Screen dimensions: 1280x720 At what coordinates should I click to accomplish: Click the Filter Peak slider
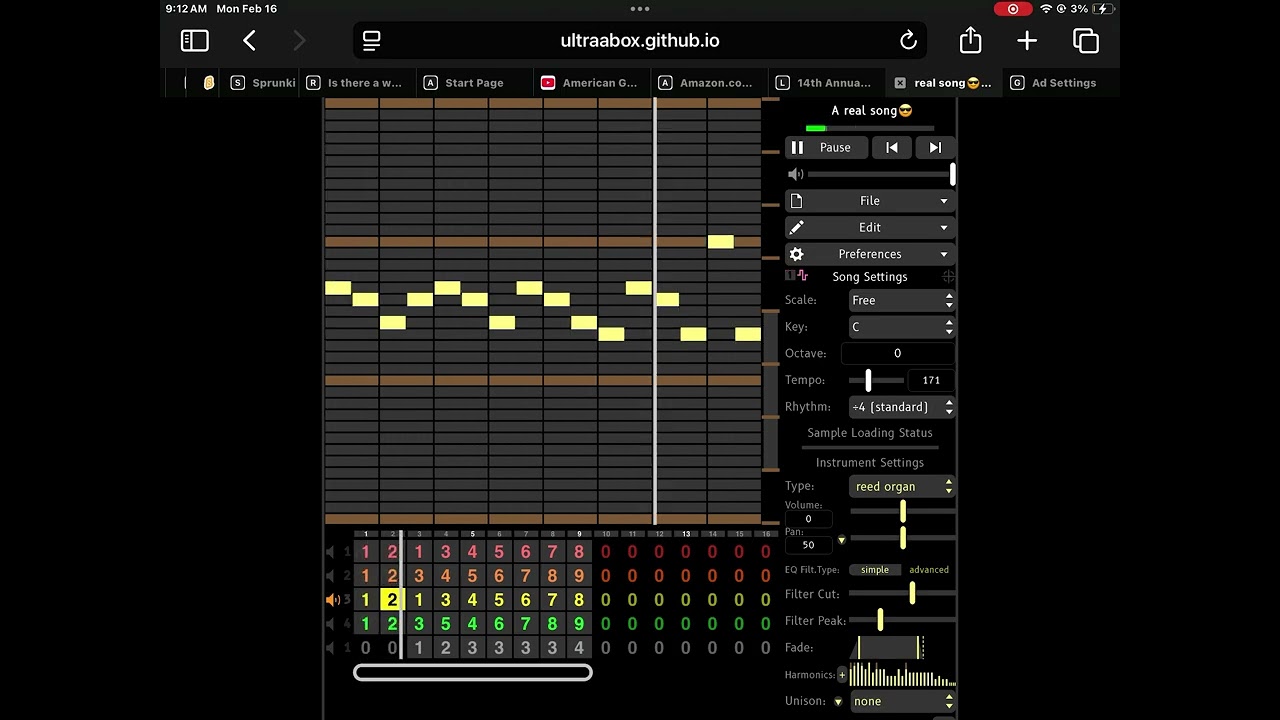click(903, 621)
